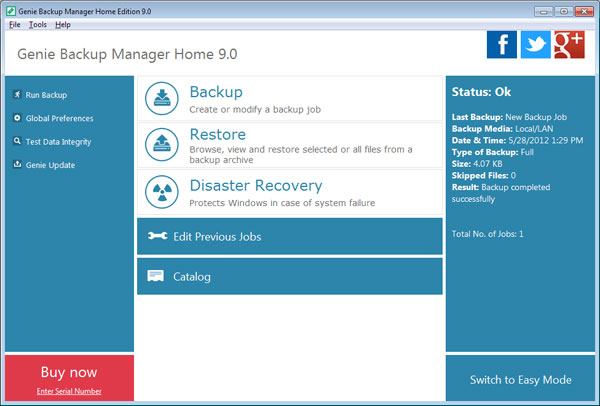600x406 pixels.
Task: Choose Test Data Integrity in sidebar
Action: click(58, 141)
